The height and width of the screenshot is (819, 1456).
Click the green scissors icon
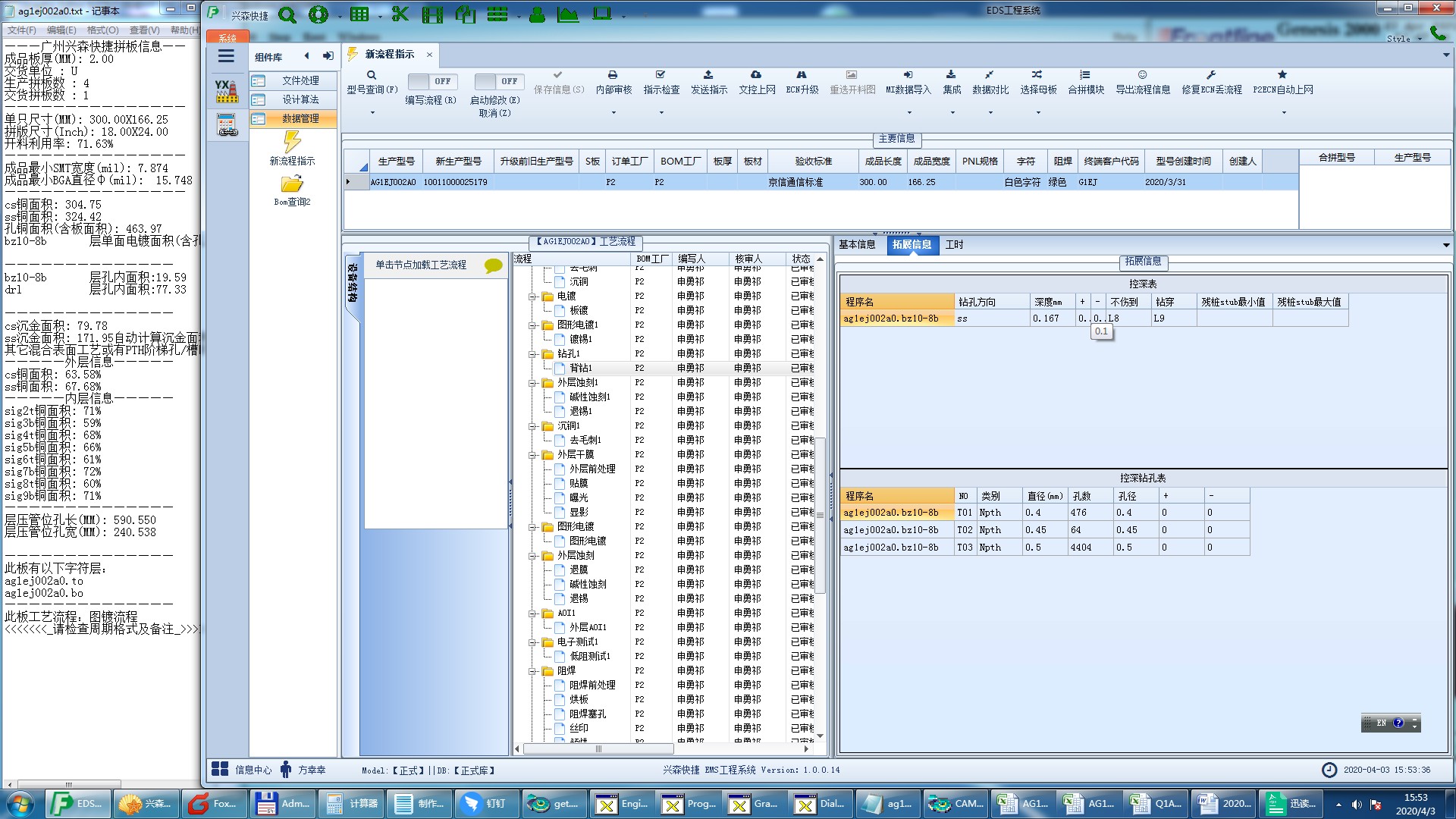400,14
